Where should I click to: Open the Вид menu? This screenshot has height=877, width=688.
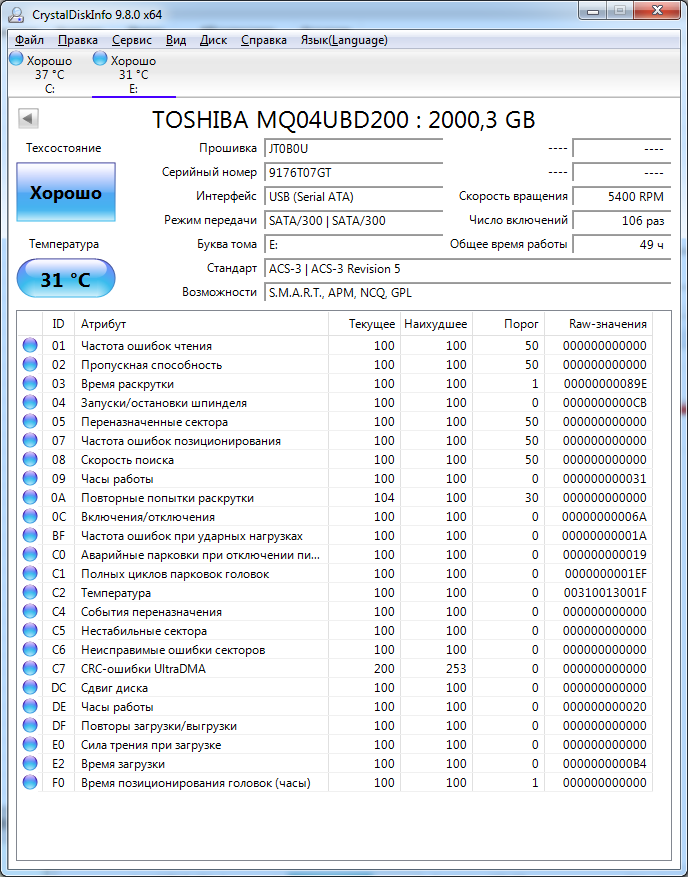[176, 40]
